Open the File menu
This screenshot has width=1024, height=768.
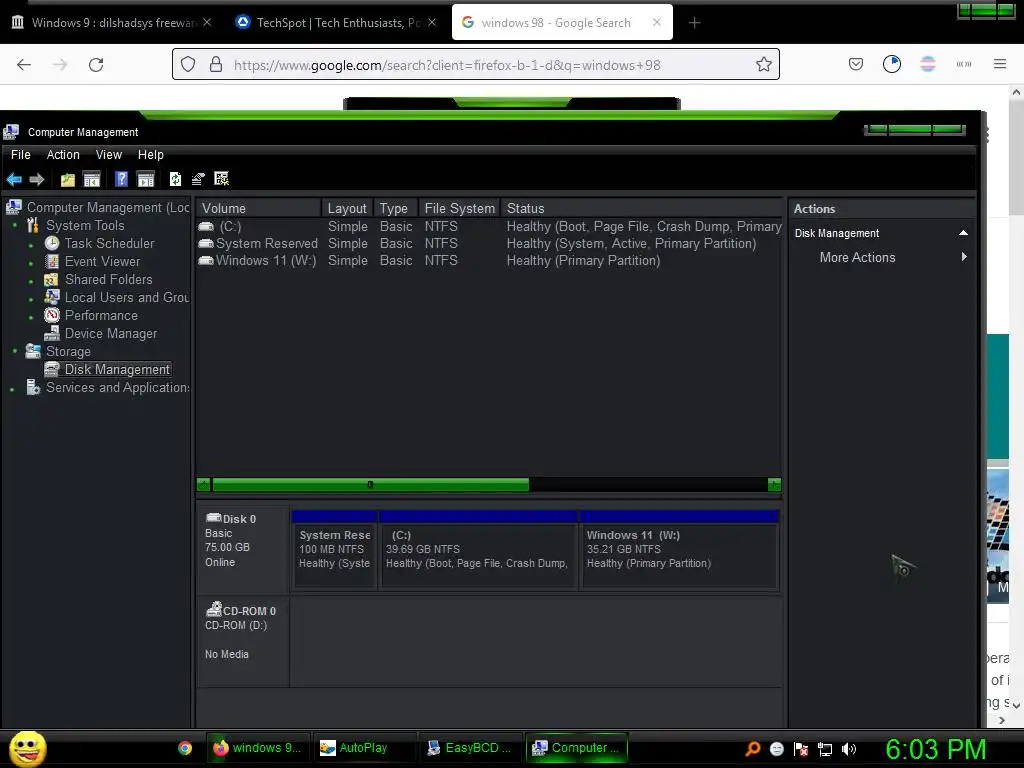(x=21, y=155)
